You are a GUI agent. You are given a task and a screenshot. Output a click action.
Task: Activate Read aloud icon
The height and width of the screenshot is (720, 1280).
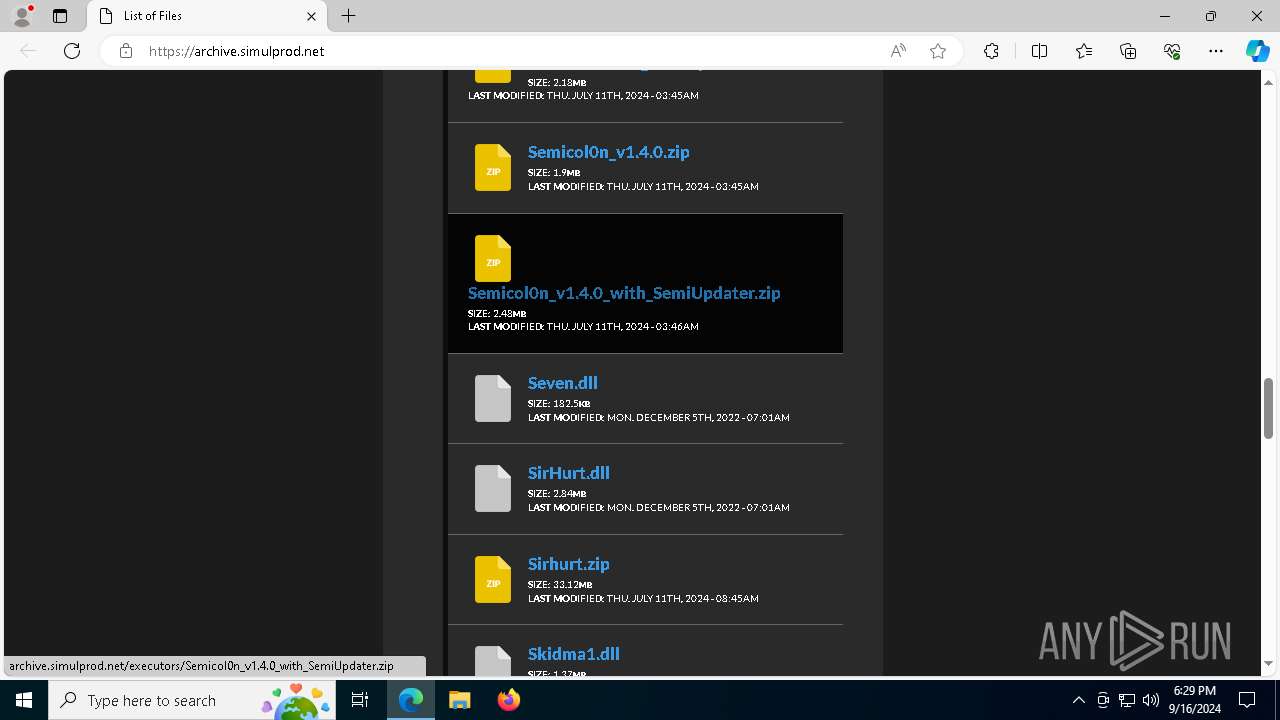point(898,51)
